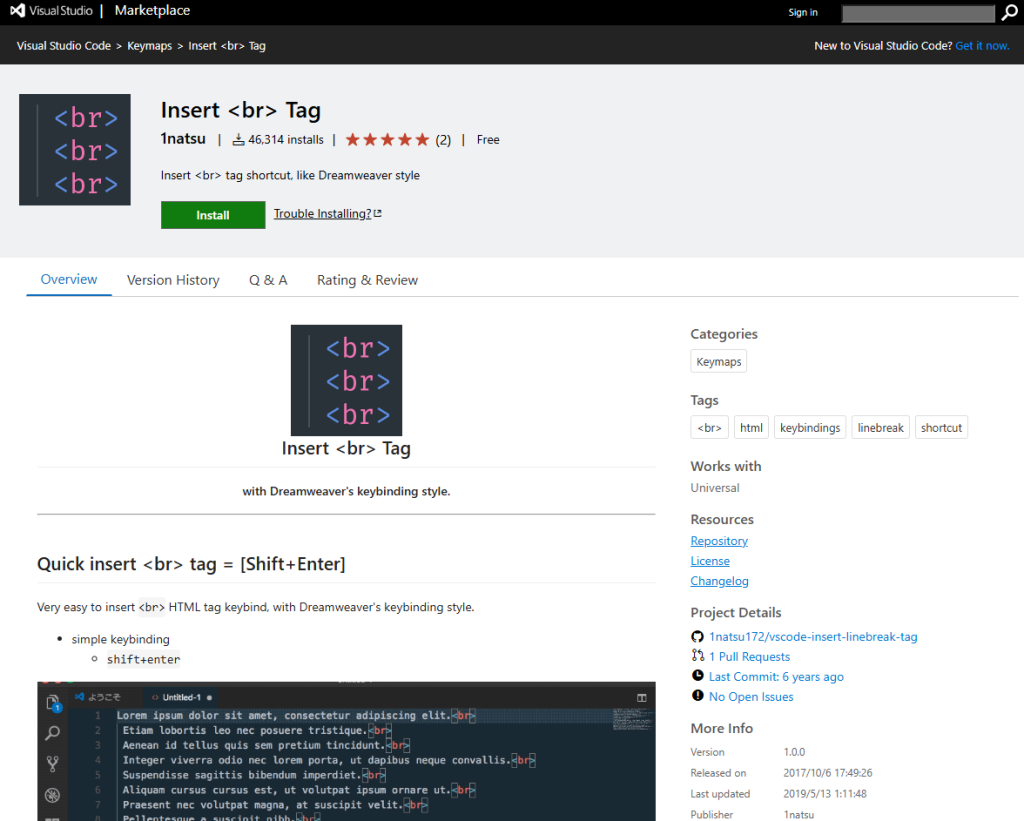The height and width of the screenshot is (821, 1024).
Task: Click the 1 Pull Requests link
Action: [x=749, y=656]
